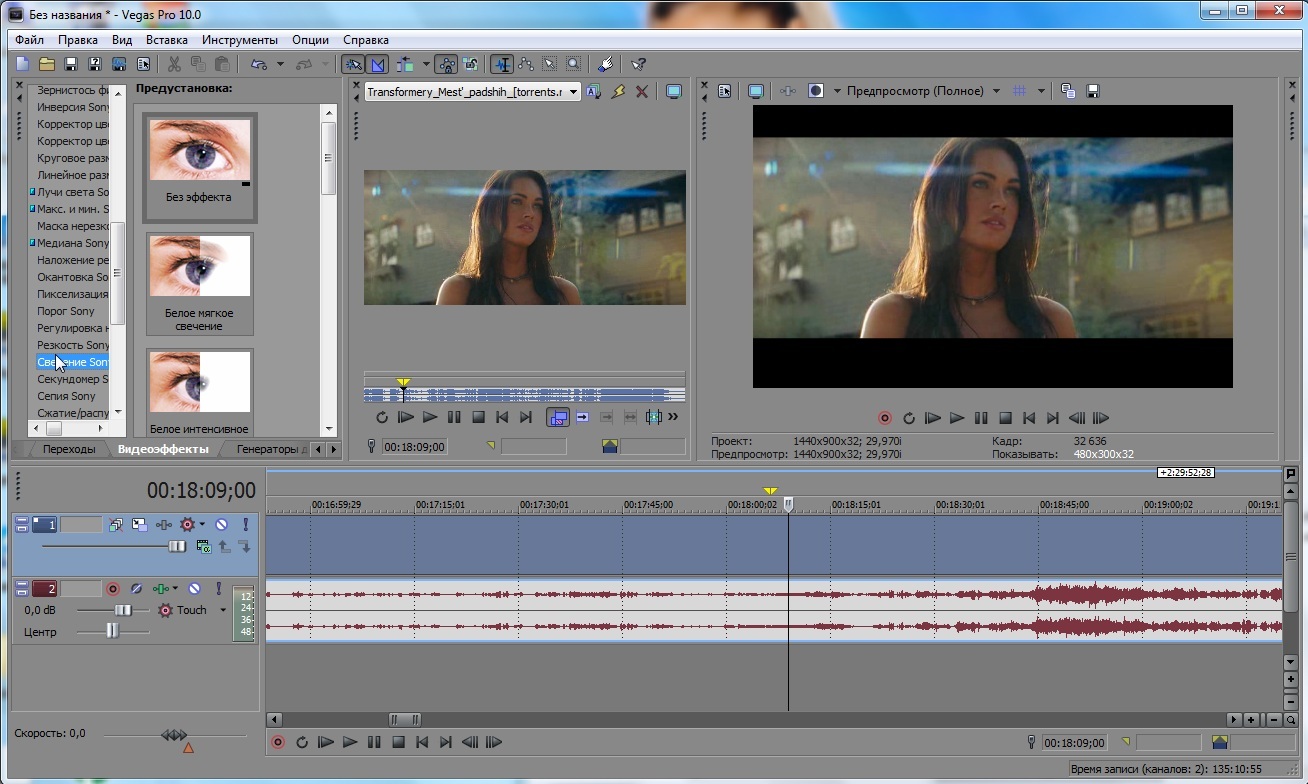Expand the preview quality dropdown arrow
Viewport: 1308px width, 784px height.
pos(996,91)
